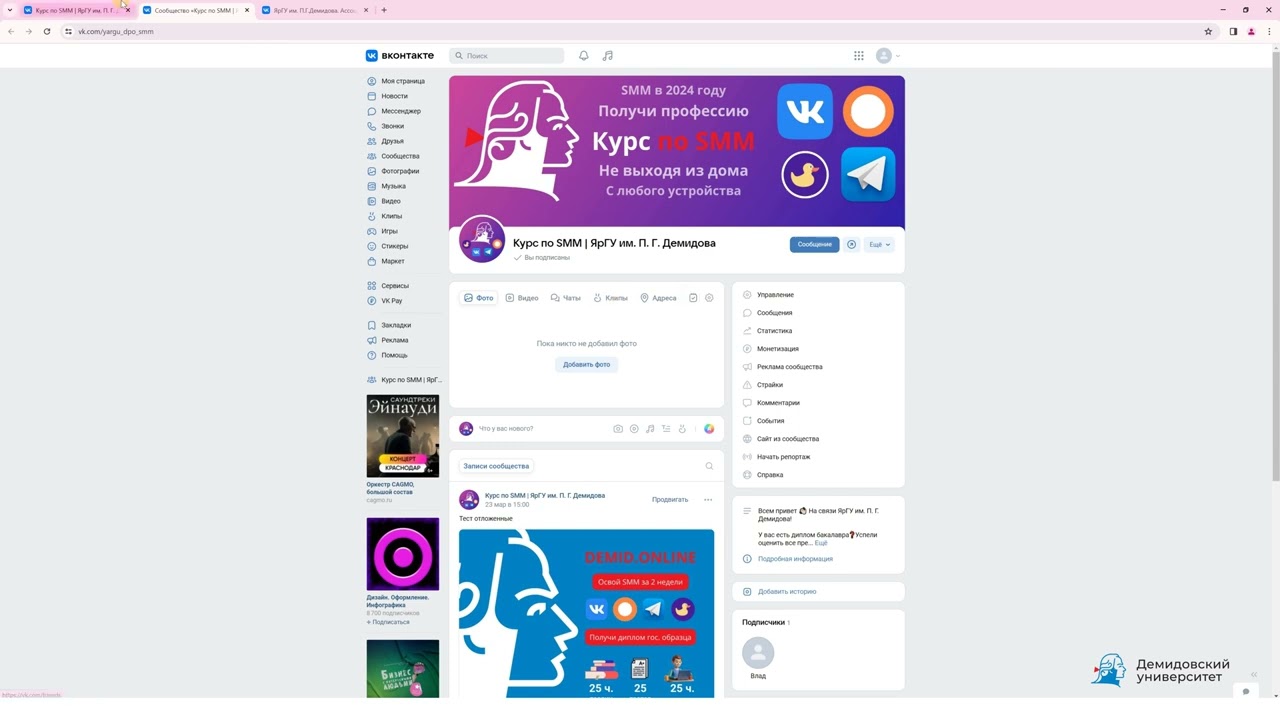Switch to the Фото tab
Viewport: 1280px width, 720px height.
pos(479,298)
